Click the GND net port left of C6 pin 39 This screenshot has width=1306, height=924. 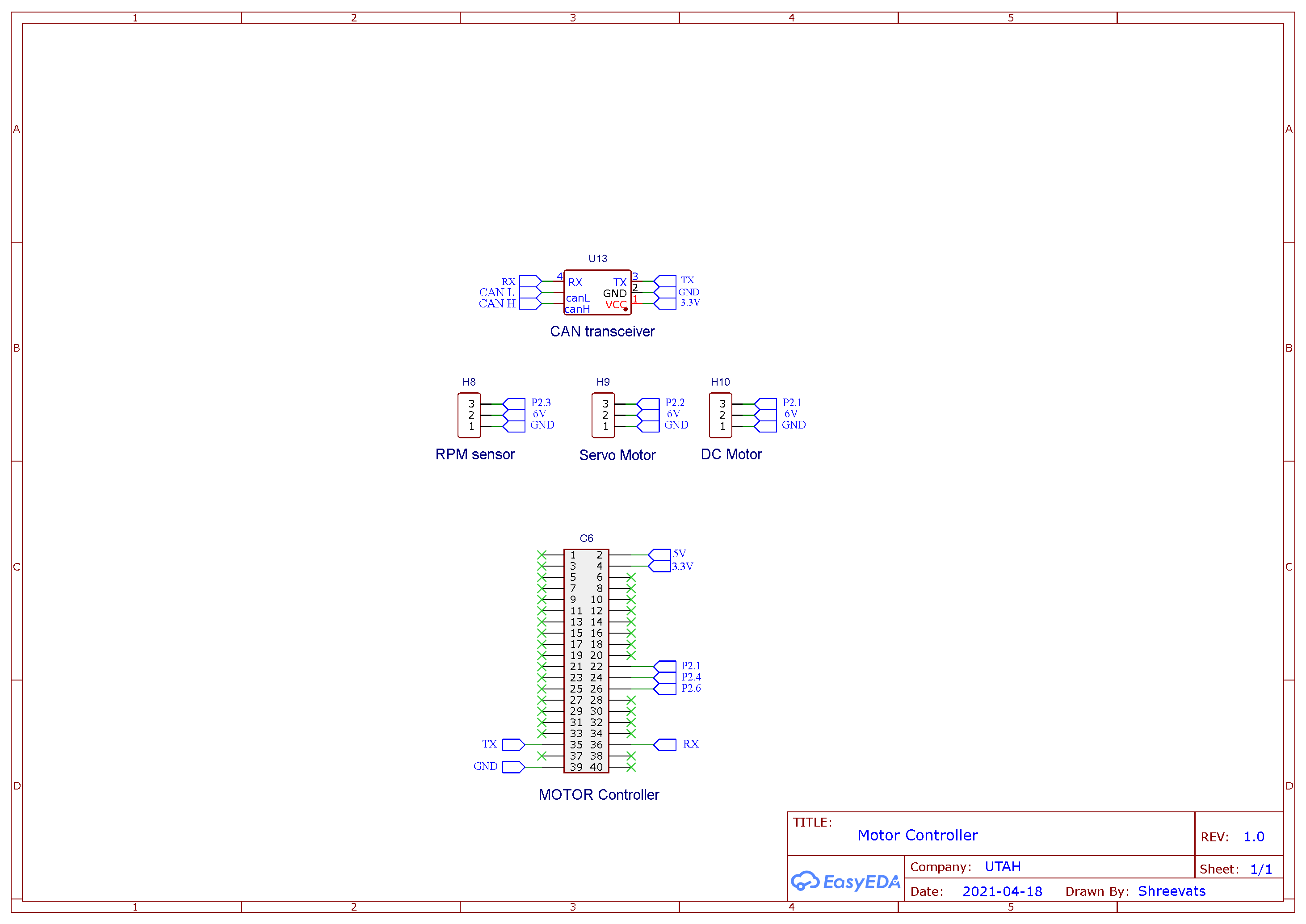tap(514, 767)
